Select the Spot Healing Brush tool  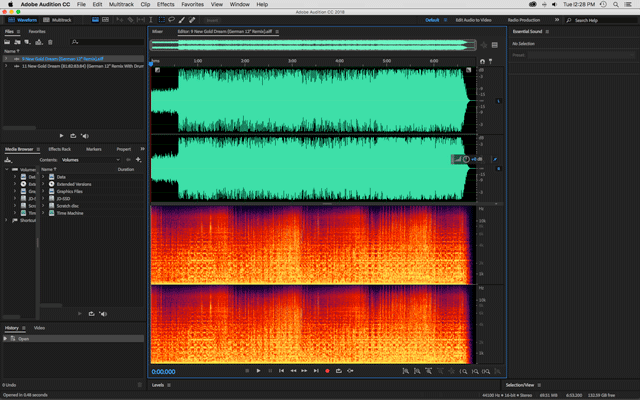point(192,20)
